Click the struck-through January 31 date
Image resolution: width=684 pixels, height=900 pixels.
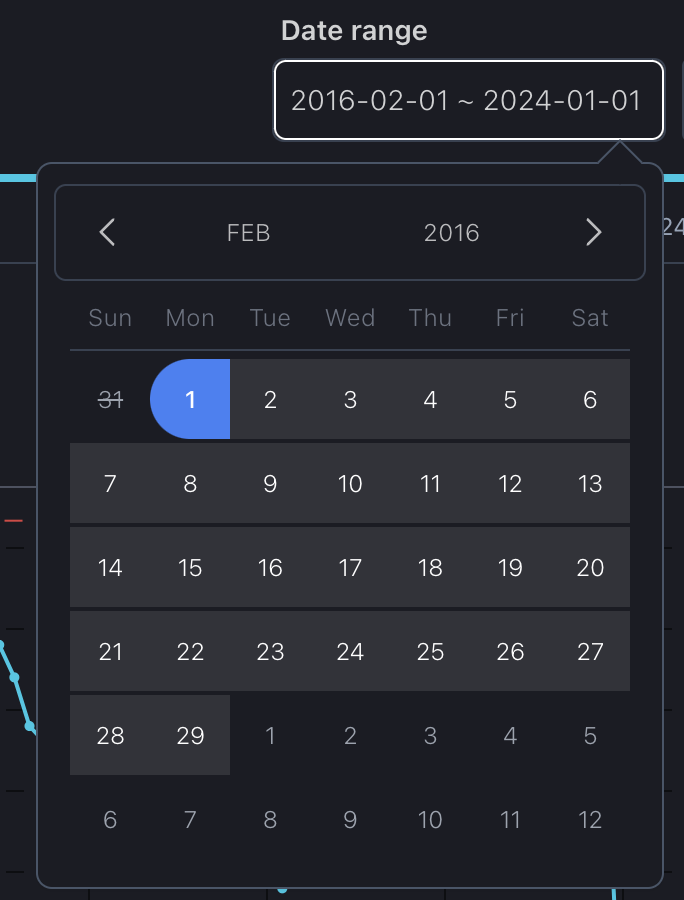(110, 400)
